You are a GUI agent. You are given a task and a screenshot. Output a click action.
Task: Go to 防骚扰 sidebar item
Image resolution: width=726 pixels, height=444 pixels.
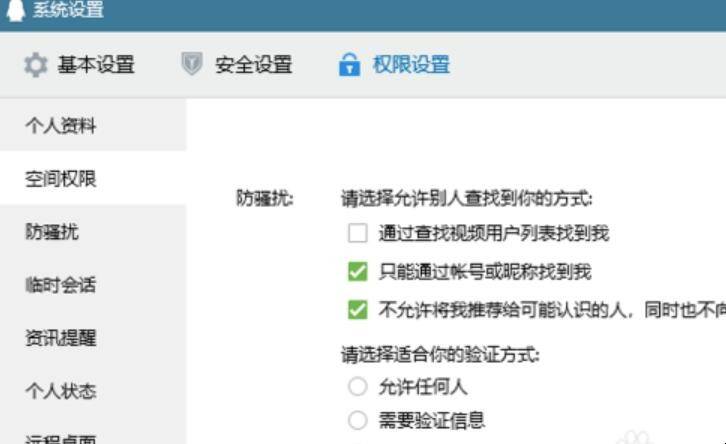pos(93,231)
